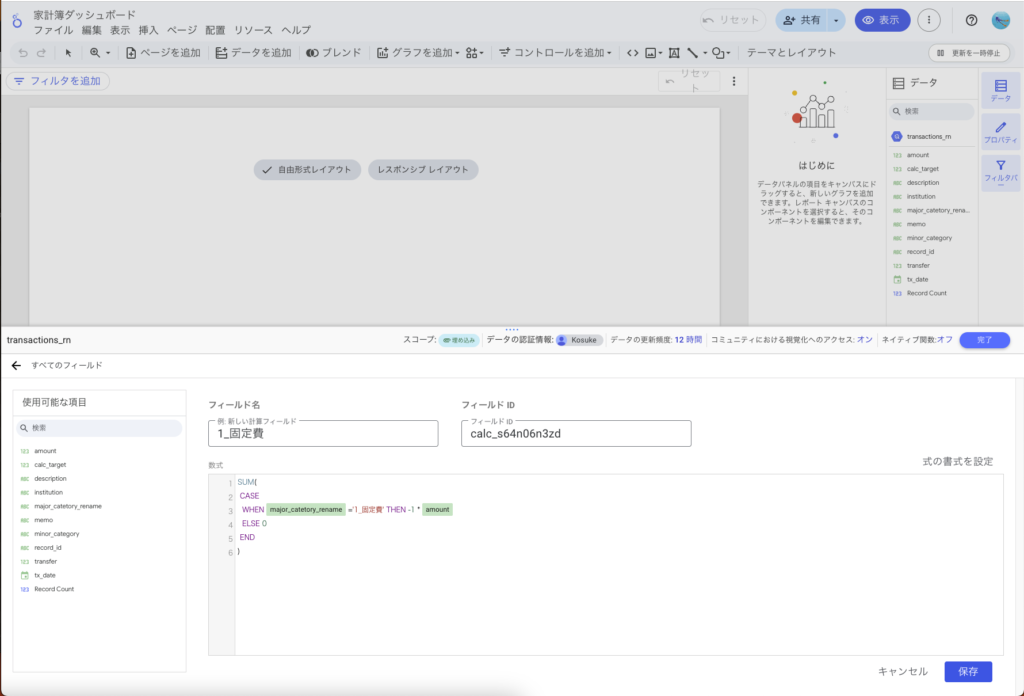
Task: Click the three-dot more options button
Action: pos(929,20)
